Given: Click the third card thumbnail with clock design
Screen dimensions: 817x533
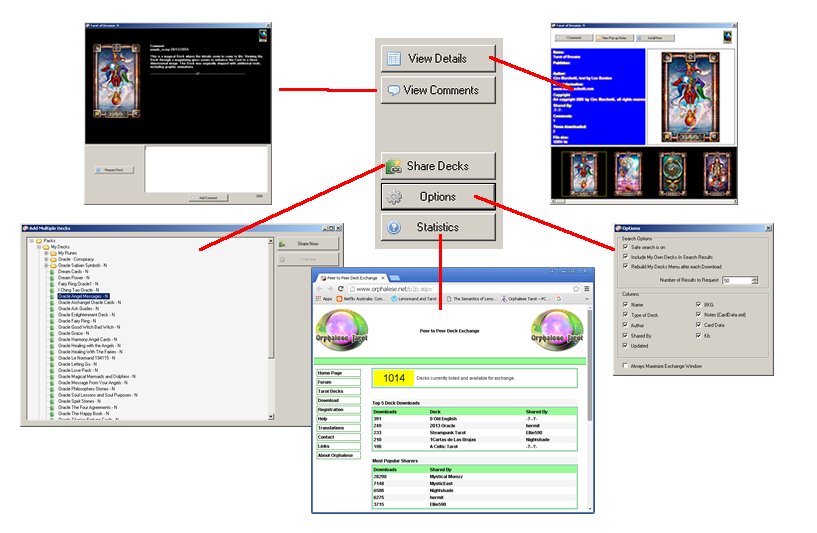Looking at the screenshot, I should (x=673, y=174).
